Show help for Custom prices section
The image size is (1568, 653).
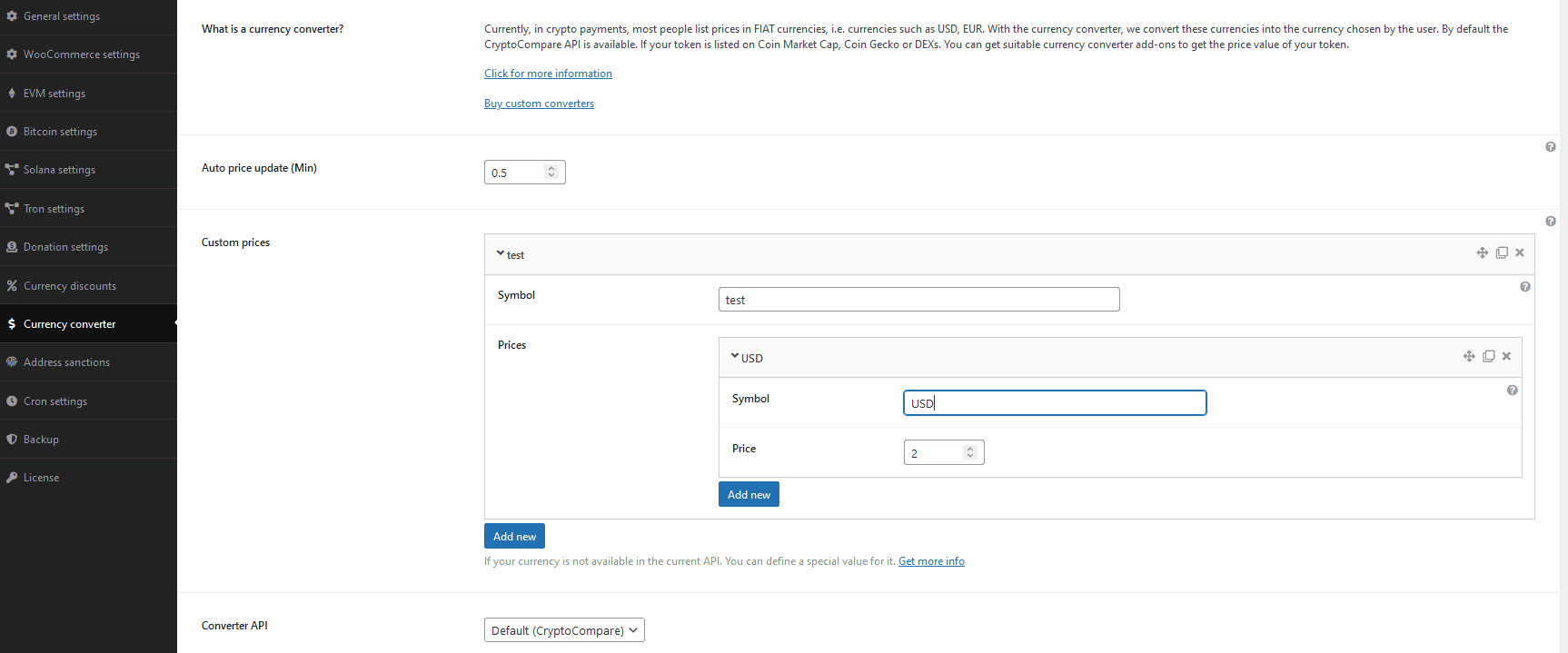coord(1551,222)
